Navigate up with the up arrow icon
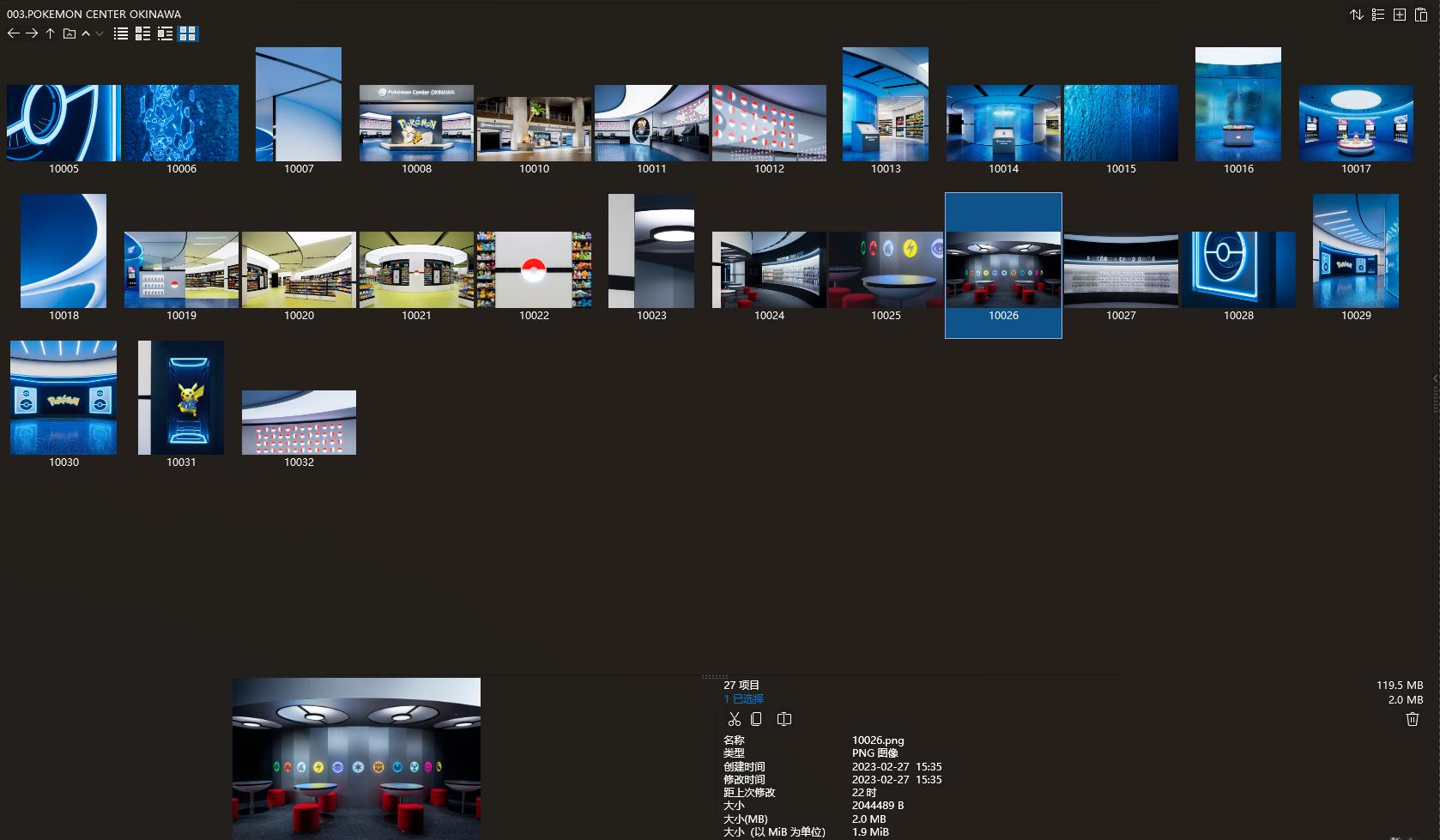The height and width of the screenshot is (840, 1440). tap(51, 33)
